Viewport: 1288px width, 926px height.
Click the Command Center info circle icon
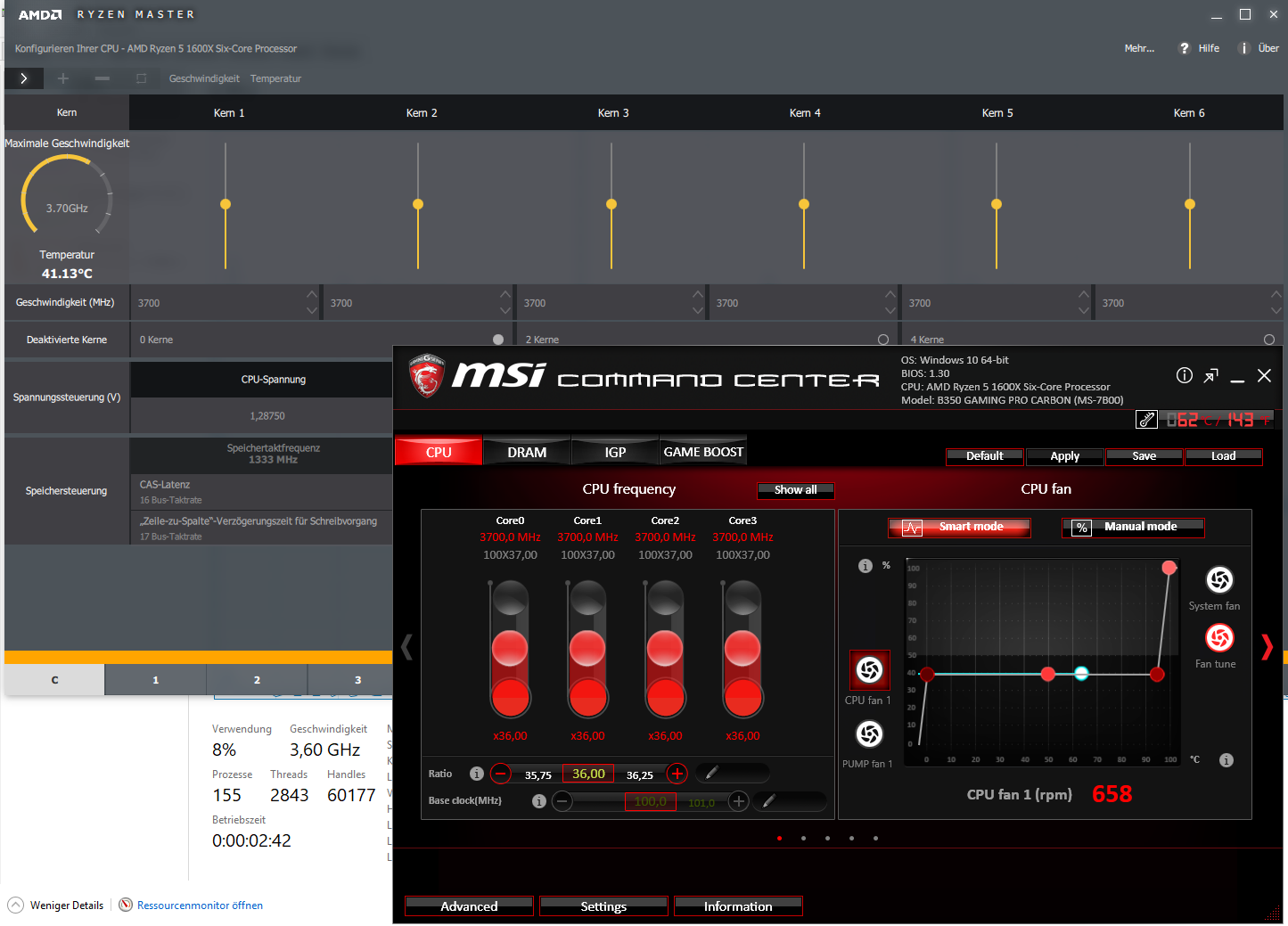(1185, 375)
